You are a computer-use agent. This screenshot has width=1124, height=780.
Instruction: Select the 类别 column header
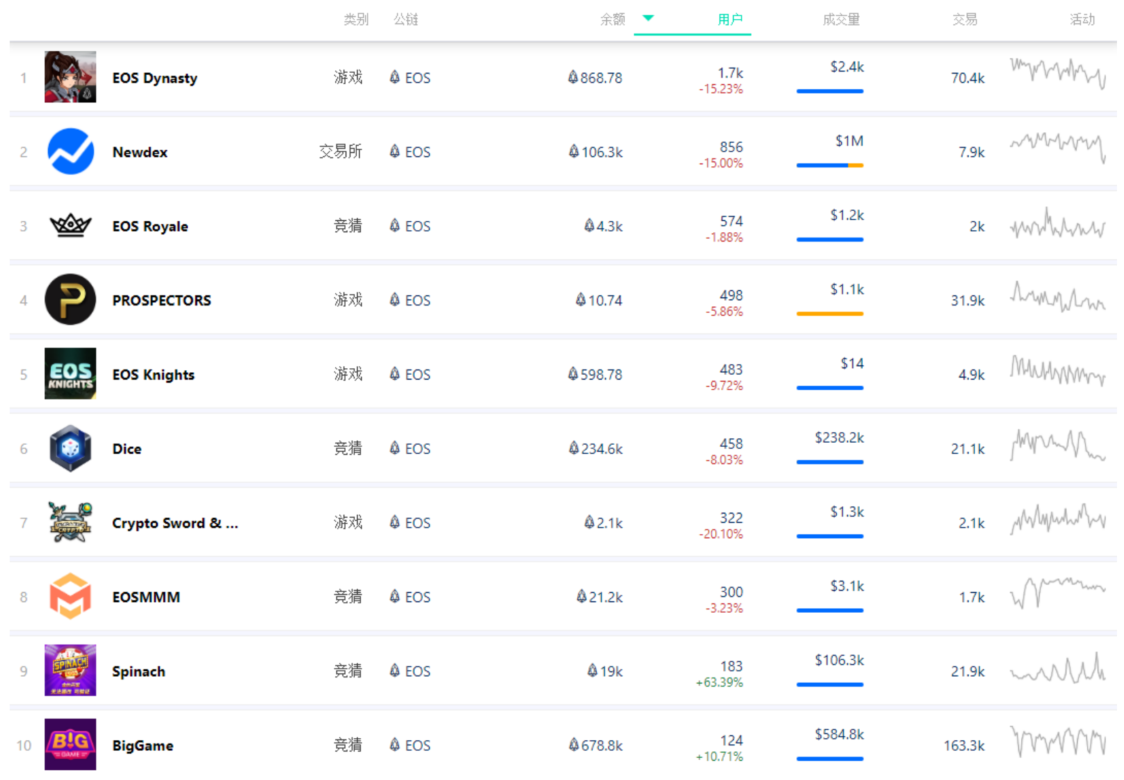(x=356, y=19)
